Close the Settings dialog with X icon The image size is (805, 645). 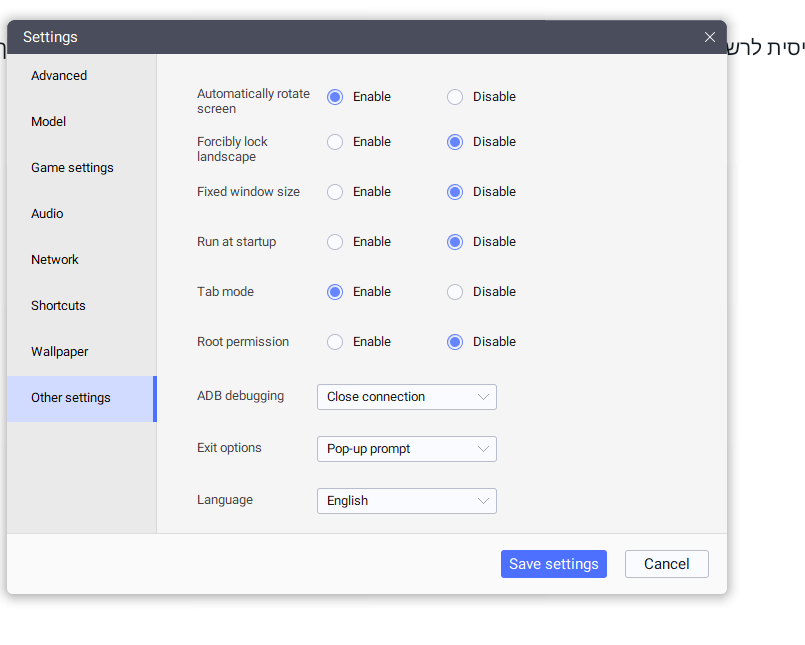point(710,37)
